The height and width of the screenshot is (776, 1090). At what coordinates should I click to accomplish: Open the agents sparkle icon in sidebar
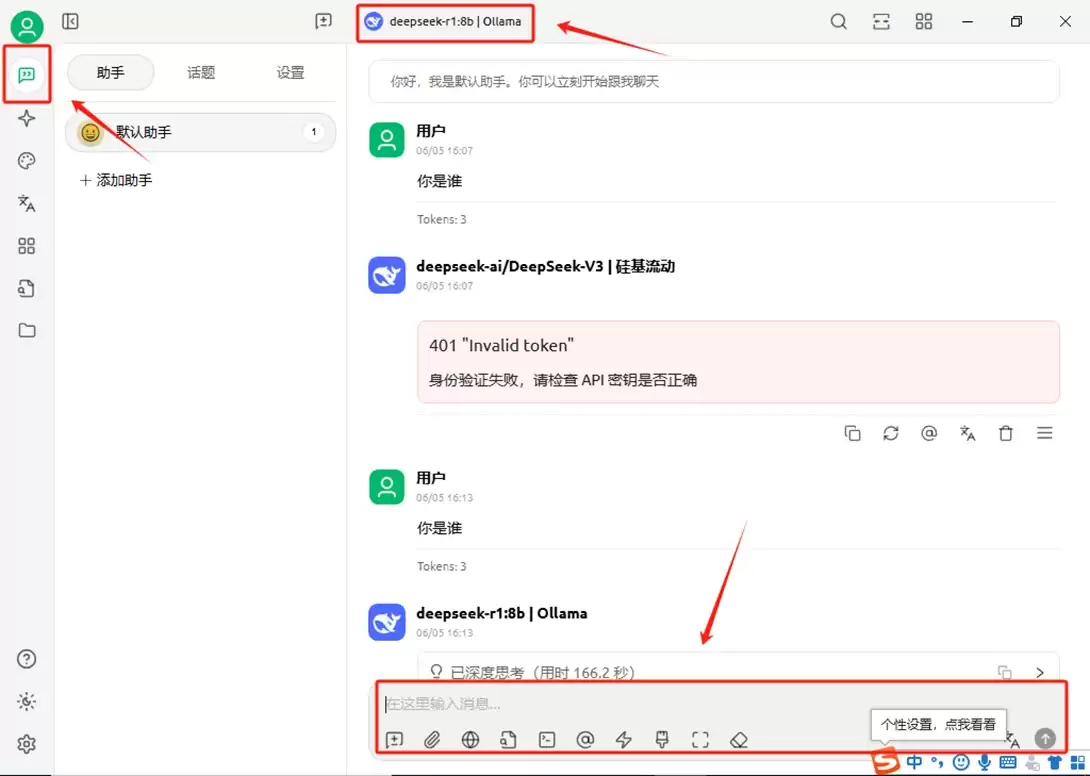(x=26, y=118)
